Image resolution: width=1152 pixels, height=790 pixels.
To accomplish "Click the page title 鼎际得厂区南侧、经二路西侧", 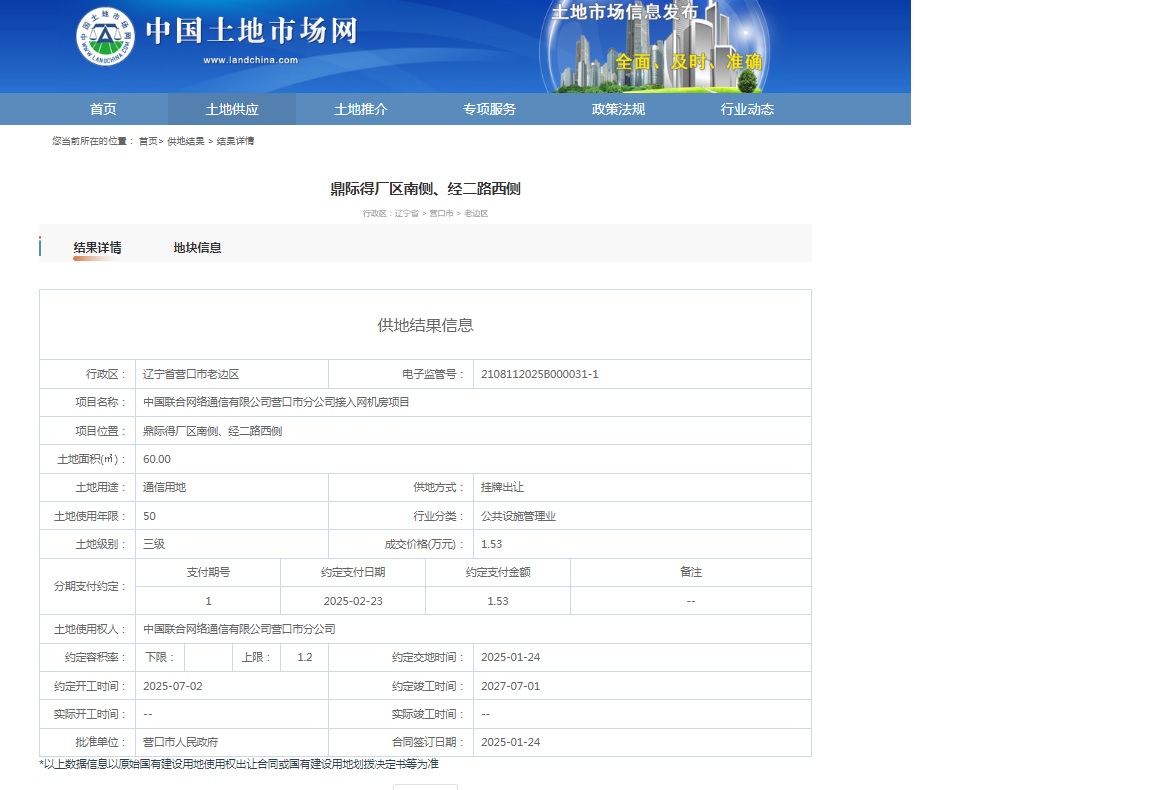I will 425,189.
